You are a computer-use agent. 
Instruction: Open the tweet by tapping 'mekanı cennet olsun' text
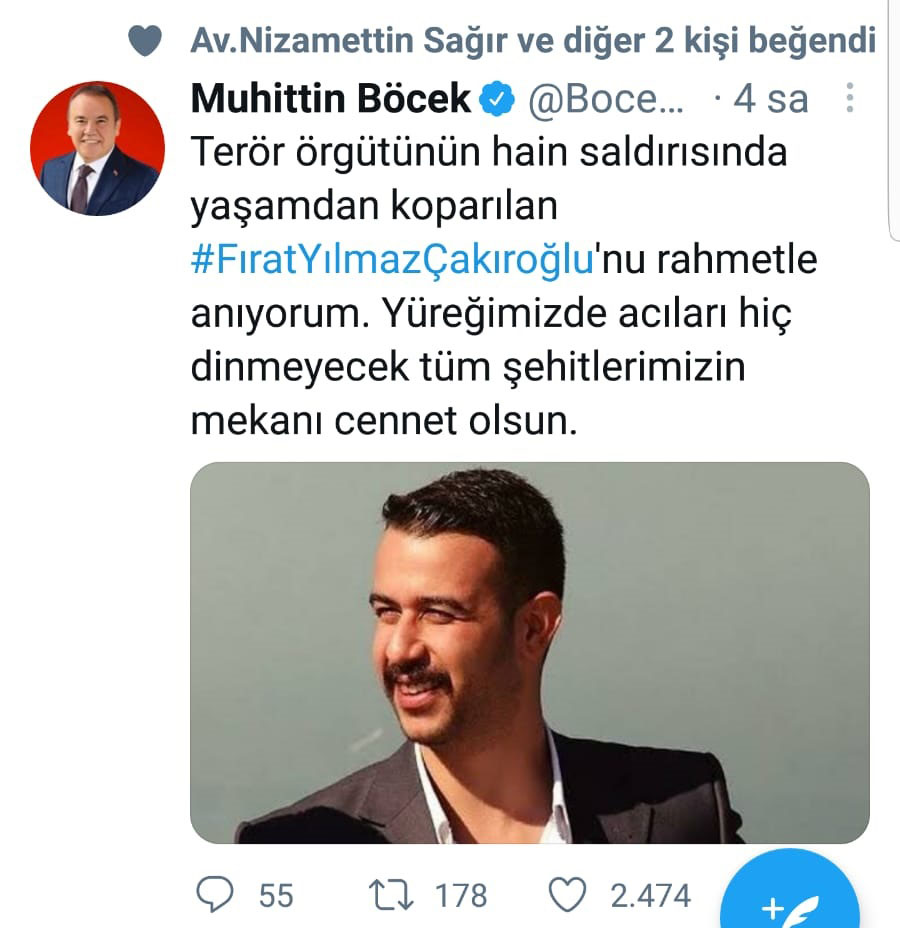point(384,419)
